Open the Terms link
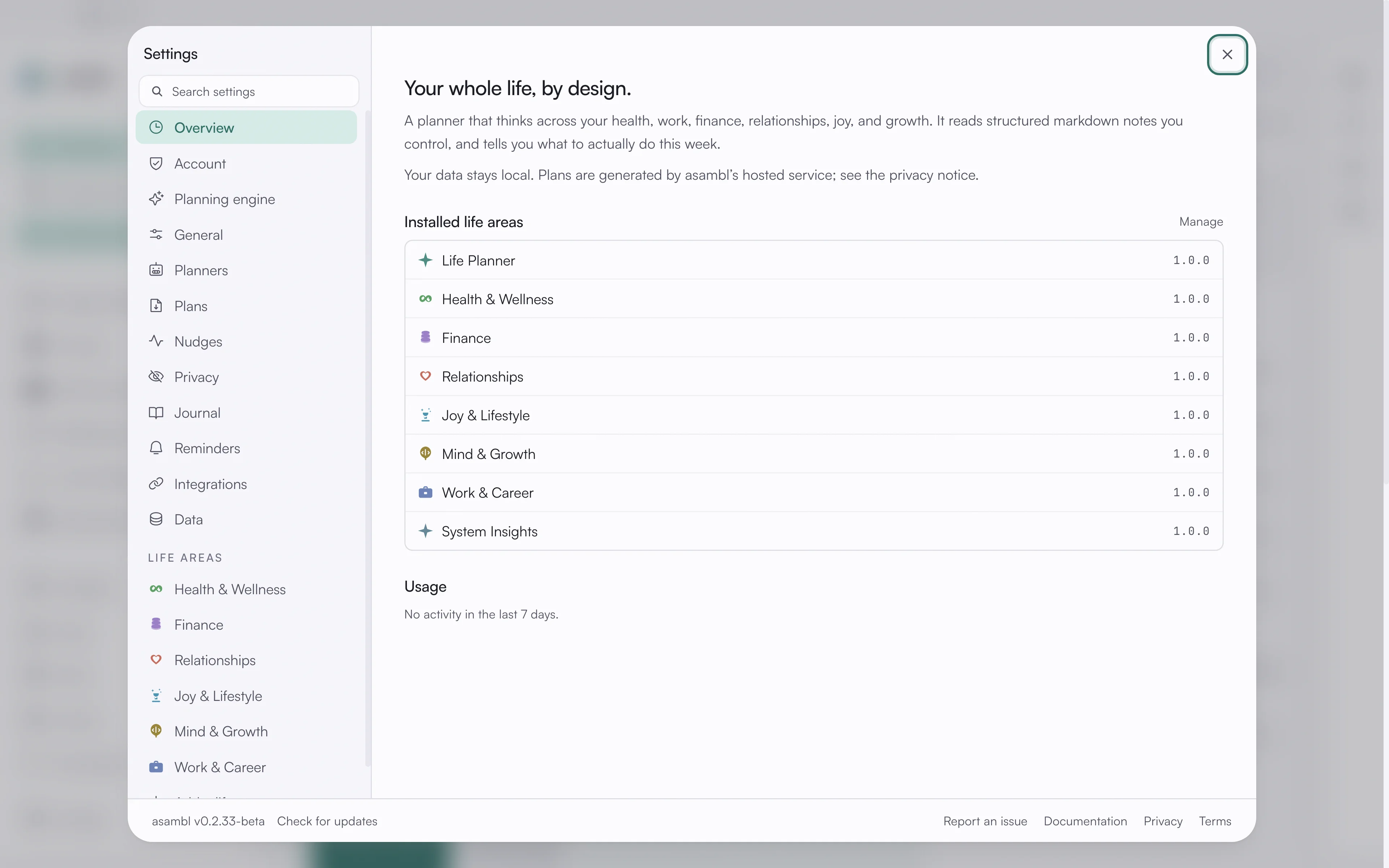Viewport: 1389px width, 868px height. (x=1215, y=821)
